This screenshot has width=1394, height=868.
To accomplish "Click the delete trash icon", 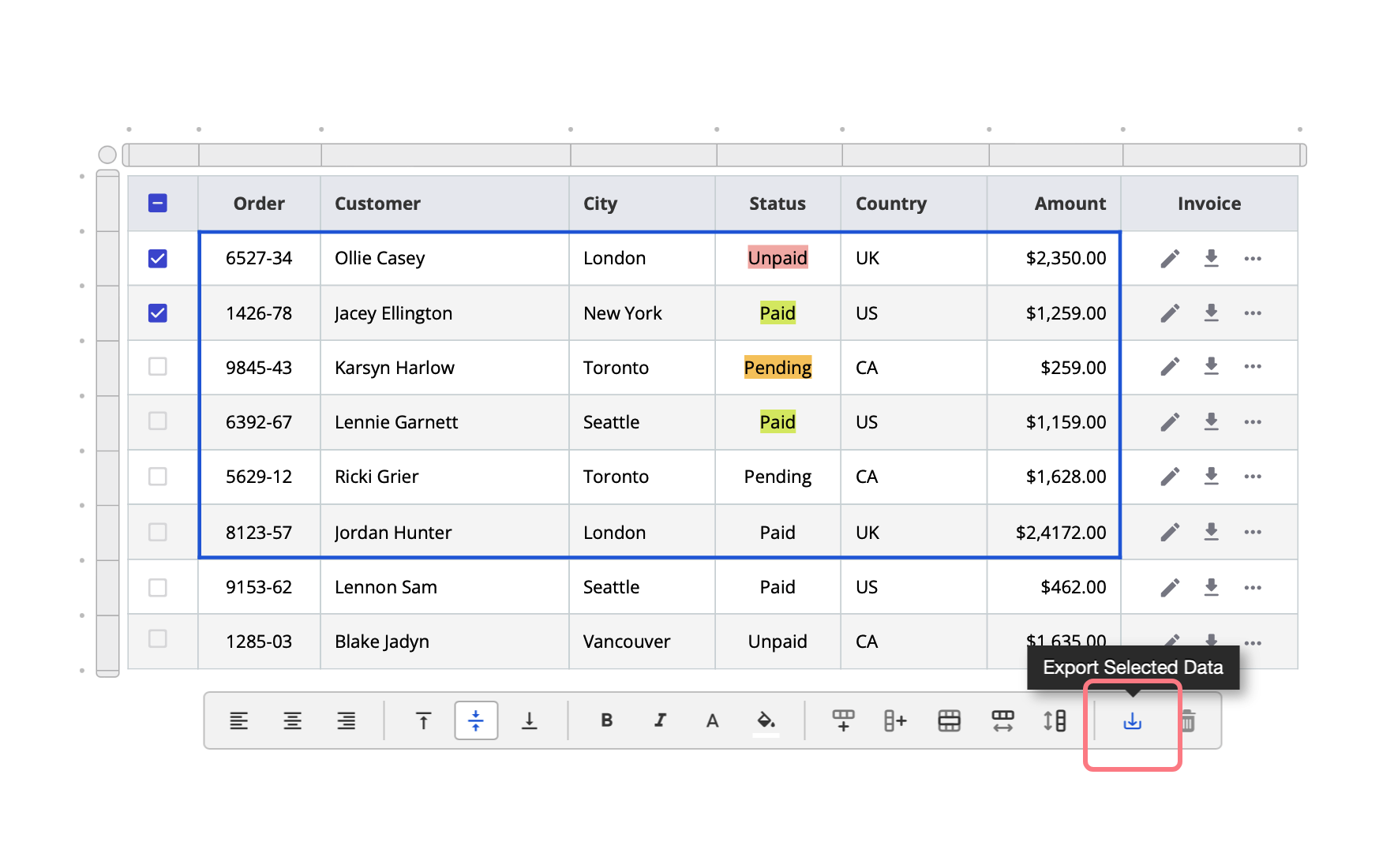I will pyautogui.click(x=1189, y=720).
